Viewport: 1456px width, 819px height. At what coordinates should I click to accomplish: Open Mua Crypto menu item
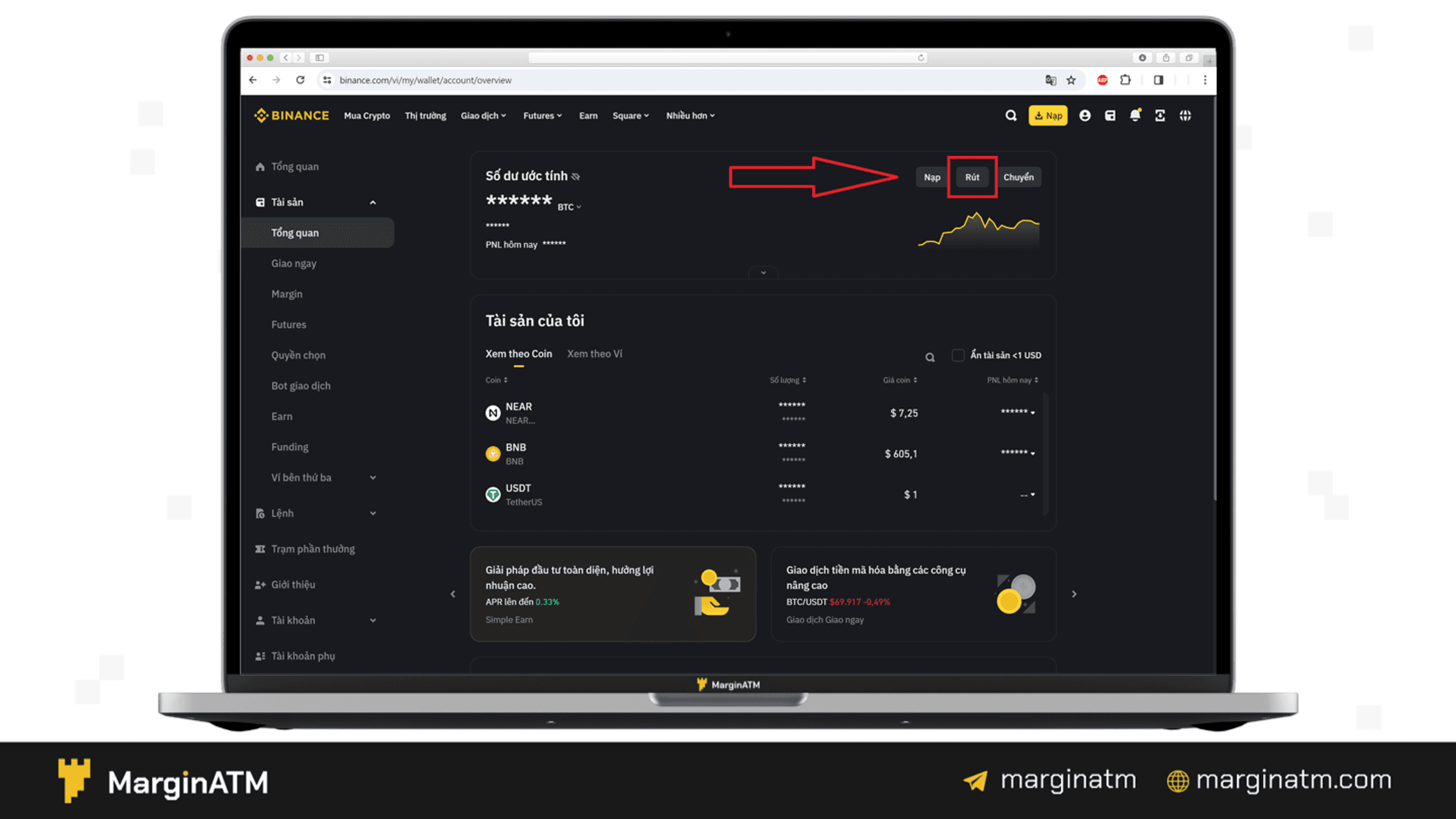pyautogui.click(x=367, y=115)
